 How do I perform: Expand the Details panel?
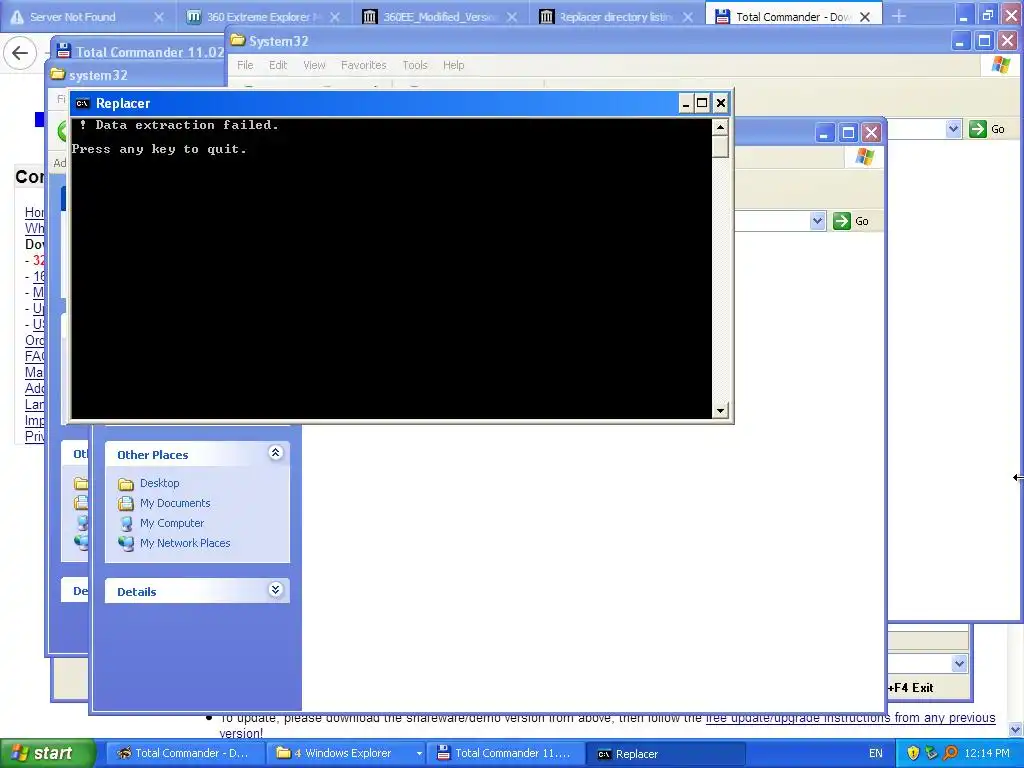point(276,590)
